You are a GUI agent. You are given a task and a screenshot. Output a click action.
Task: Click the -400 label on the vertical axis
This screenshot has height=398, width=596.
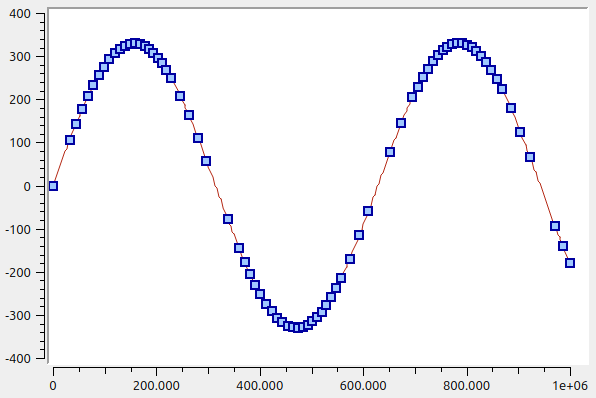(17, 359)
